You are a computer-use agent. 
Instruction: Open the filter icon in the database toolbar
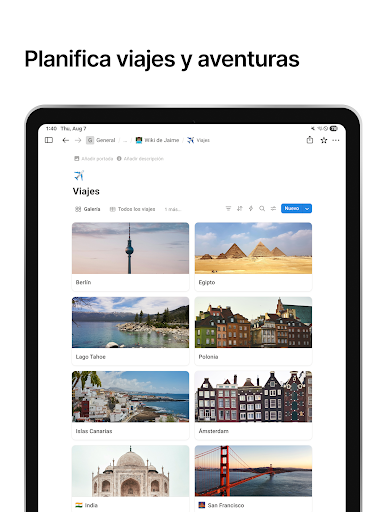[228, 209]
